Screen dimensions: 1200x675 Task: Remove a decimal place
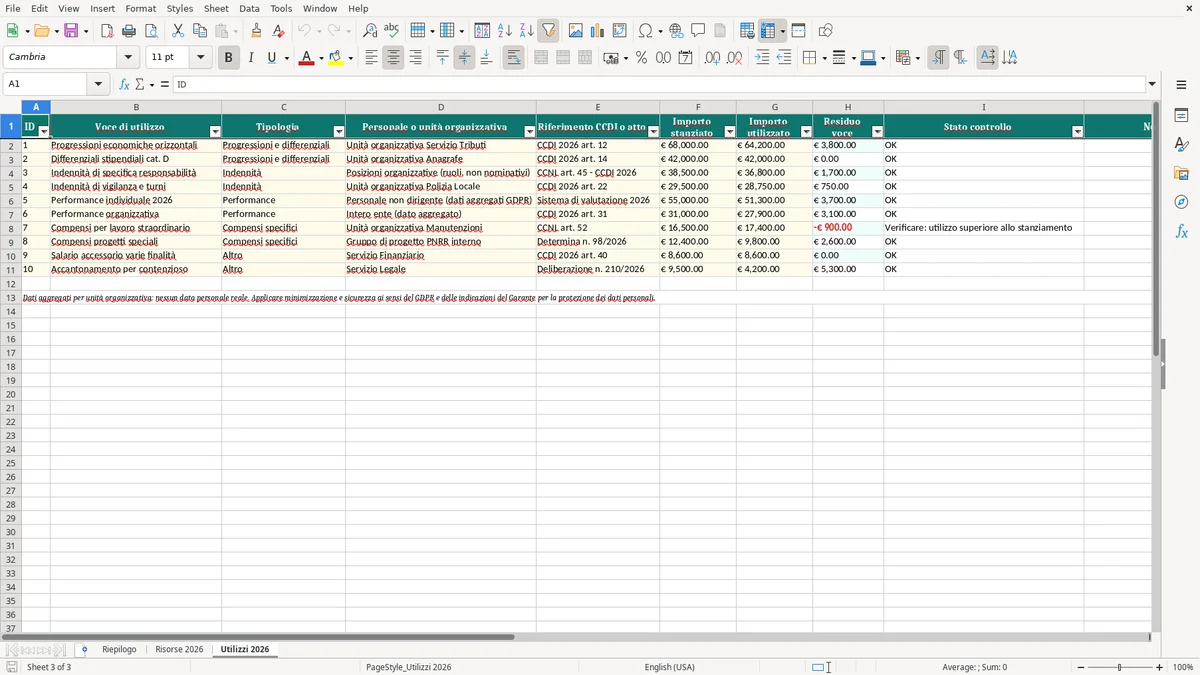[735, 58]
